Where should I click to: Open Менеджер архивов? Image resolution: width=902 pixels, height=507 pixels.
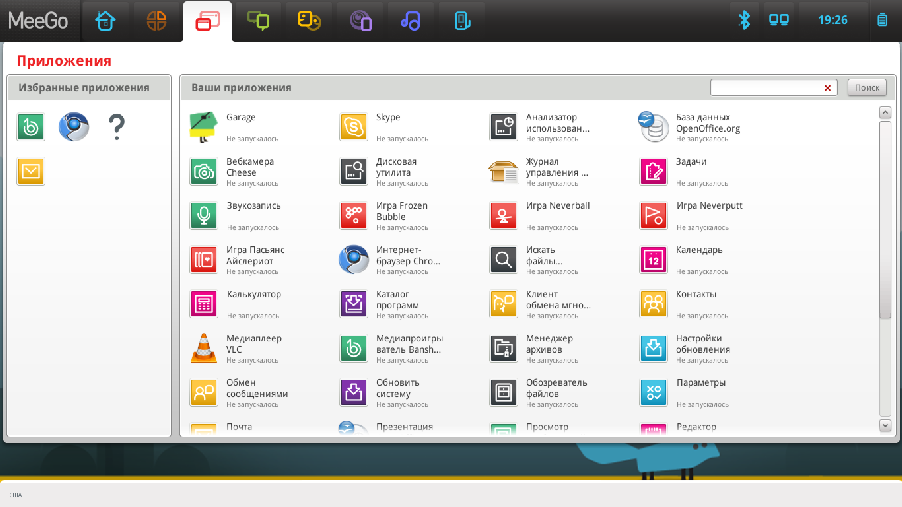(x=503, y=348)
